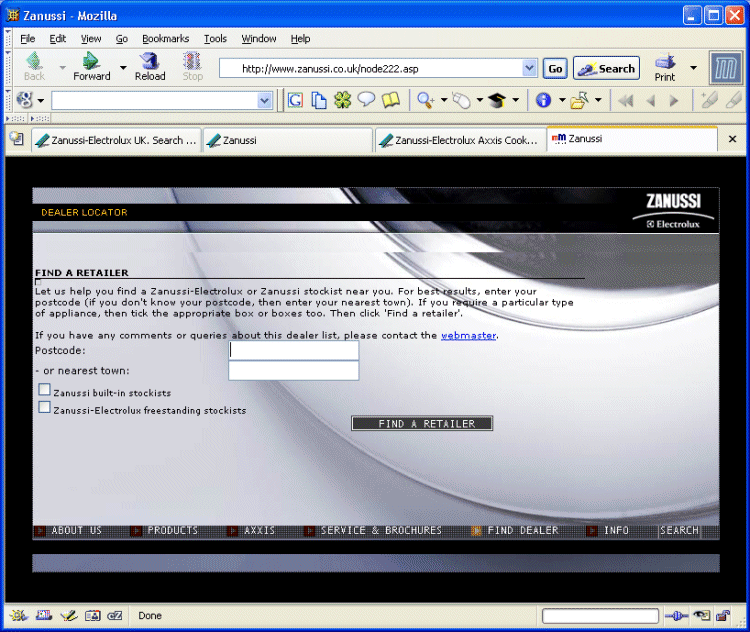This screenshot has width=750, height=632.
Task: Reload the current page
Action: 150,61
